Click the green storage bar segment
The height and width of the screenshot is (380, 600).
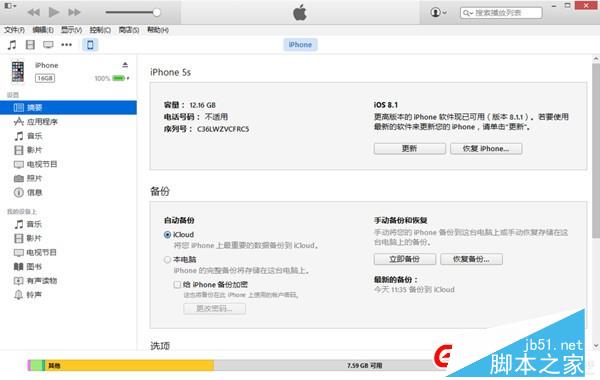point(38,365)
